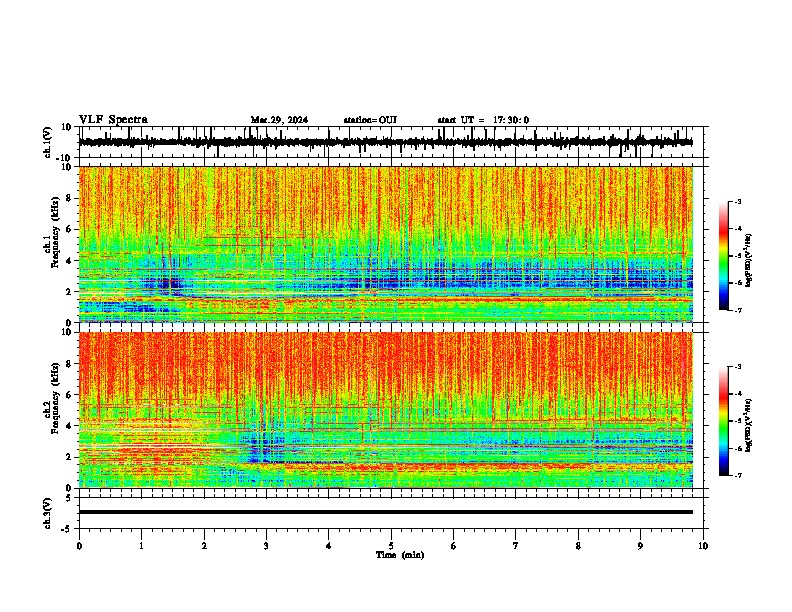Image resolution: width=792 pixels, height=612 pixels.
Task: Click the time axis tick label "10"
Action: (703, 546)
